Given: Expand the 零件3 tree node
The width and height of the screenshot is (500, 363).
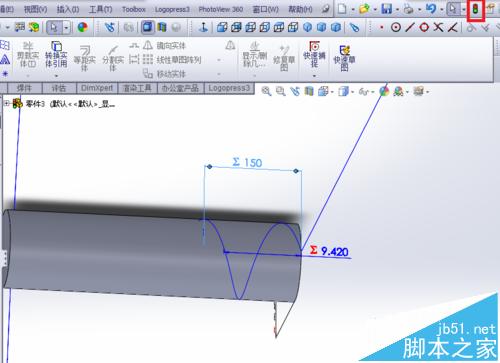Looking at the screenshot, I should pos(6,104).
